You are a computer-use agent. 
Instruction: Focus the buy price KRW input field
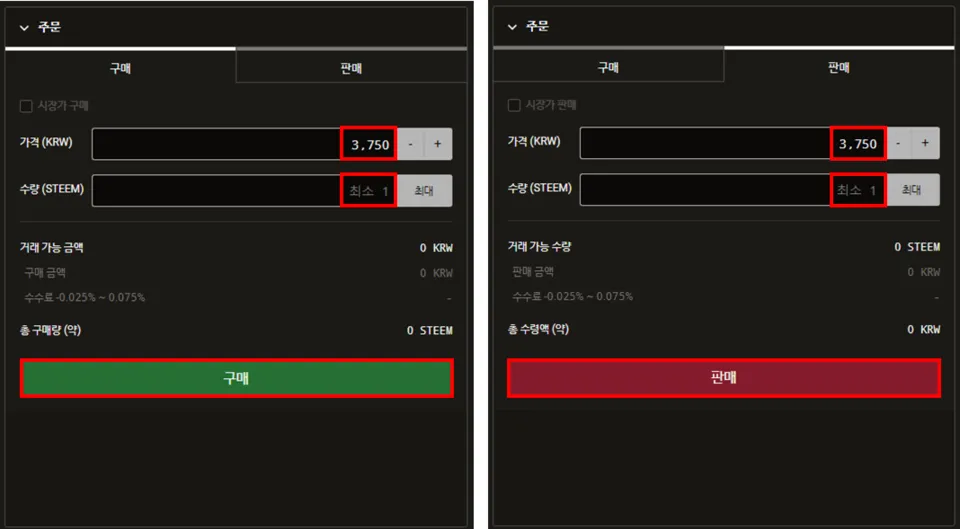click(x=244, y=144)
